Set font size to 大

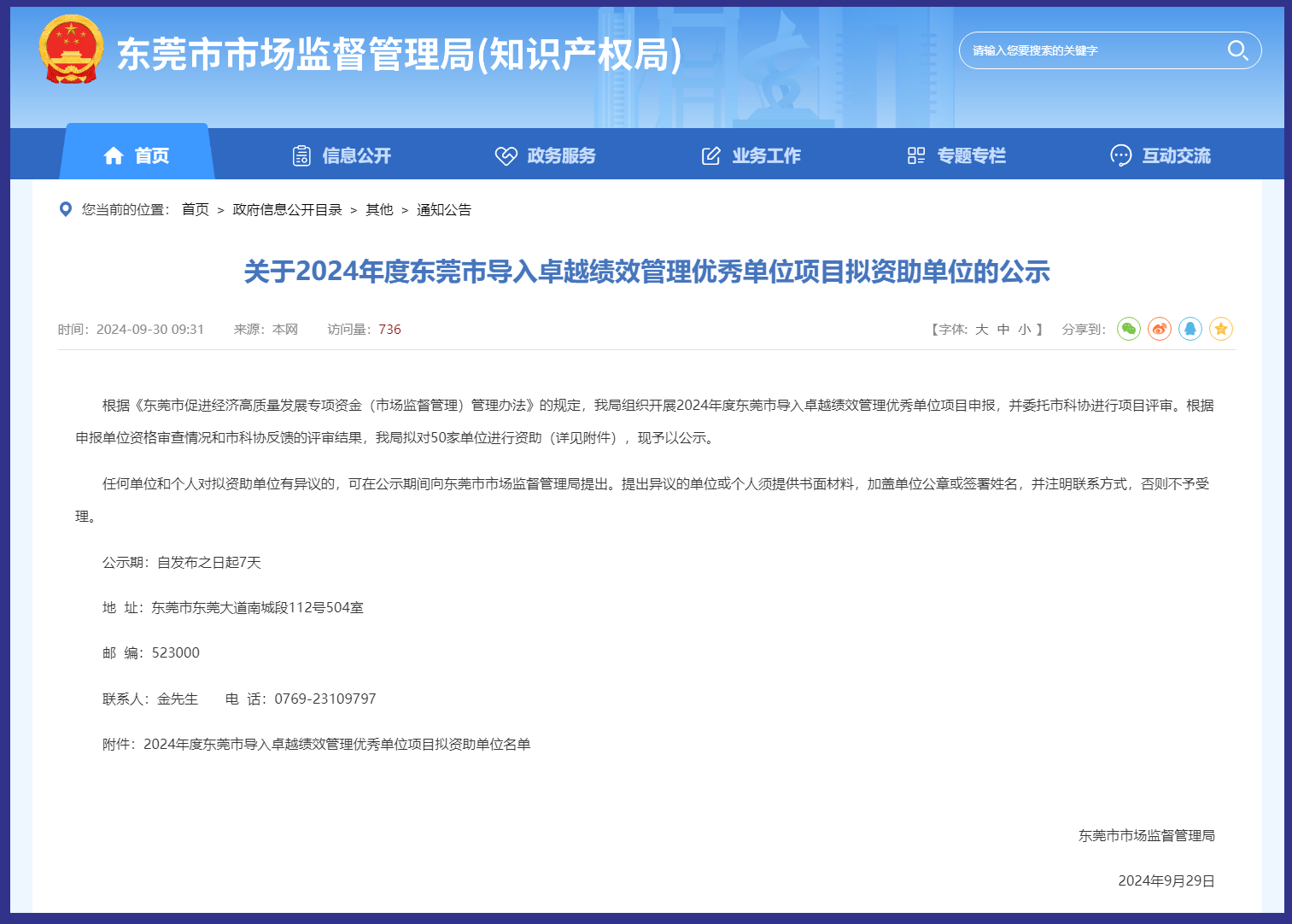(x=982, y=330)
